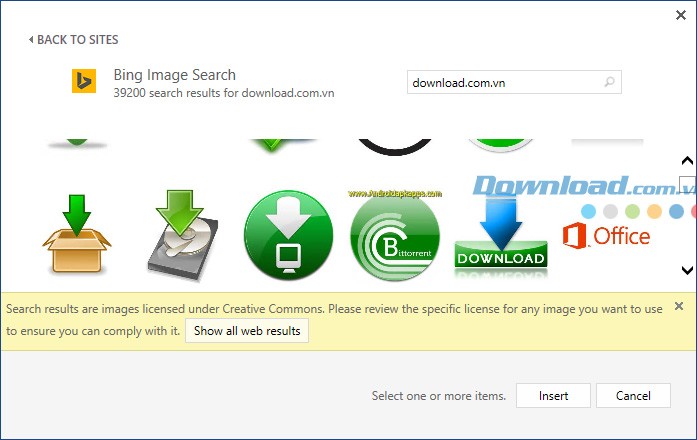The width and height of the screenshot is (697, 440).
Task: Focus the search box containing download.com.vn
Action: click(x=505, y=82)
